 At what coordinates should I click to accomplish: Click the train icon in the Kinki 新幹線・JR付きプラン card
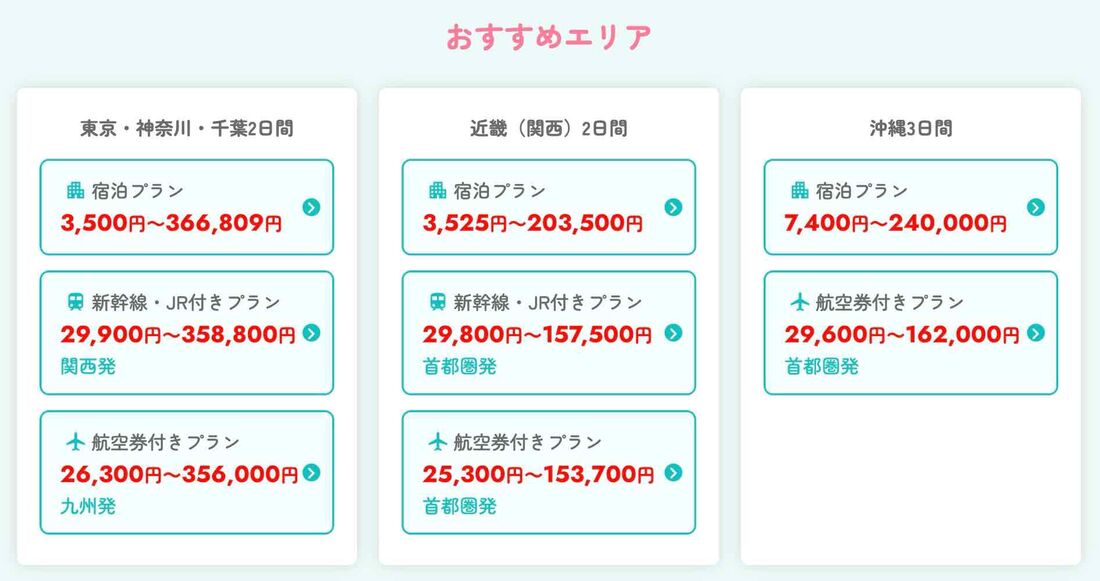[x=438, y=302]
